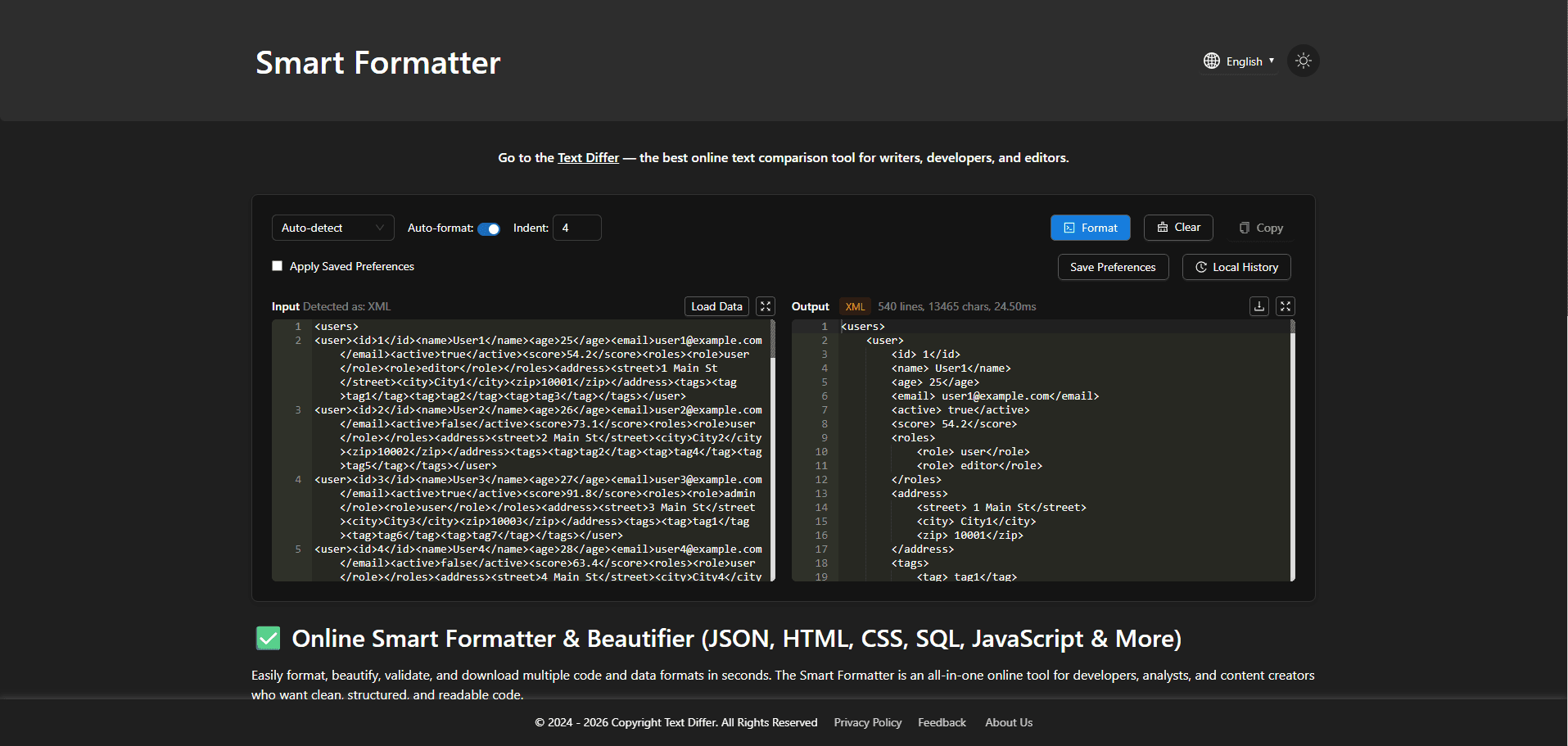Click the globe language icon
The image size is (1568, 746).
click(1211, 61)
